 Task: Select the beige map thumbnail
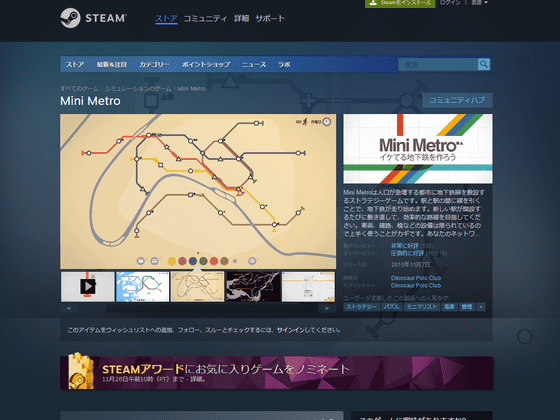198,286
